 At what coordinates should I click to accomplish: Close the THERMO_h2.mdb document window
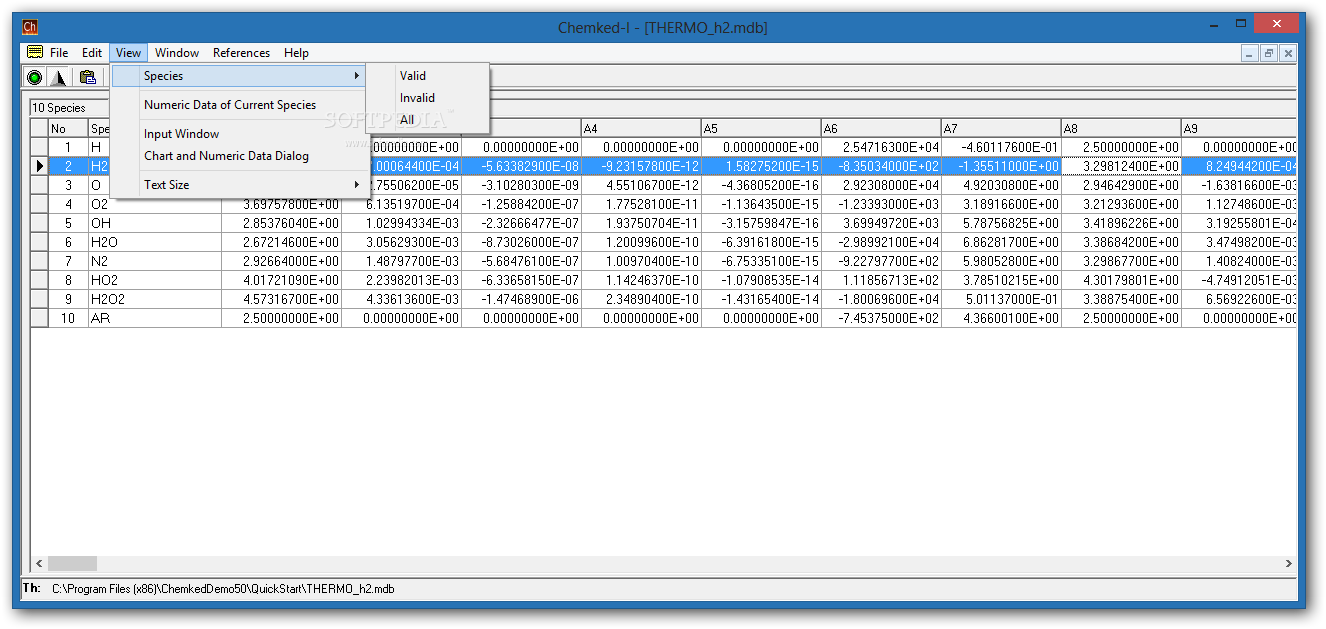1288,53
